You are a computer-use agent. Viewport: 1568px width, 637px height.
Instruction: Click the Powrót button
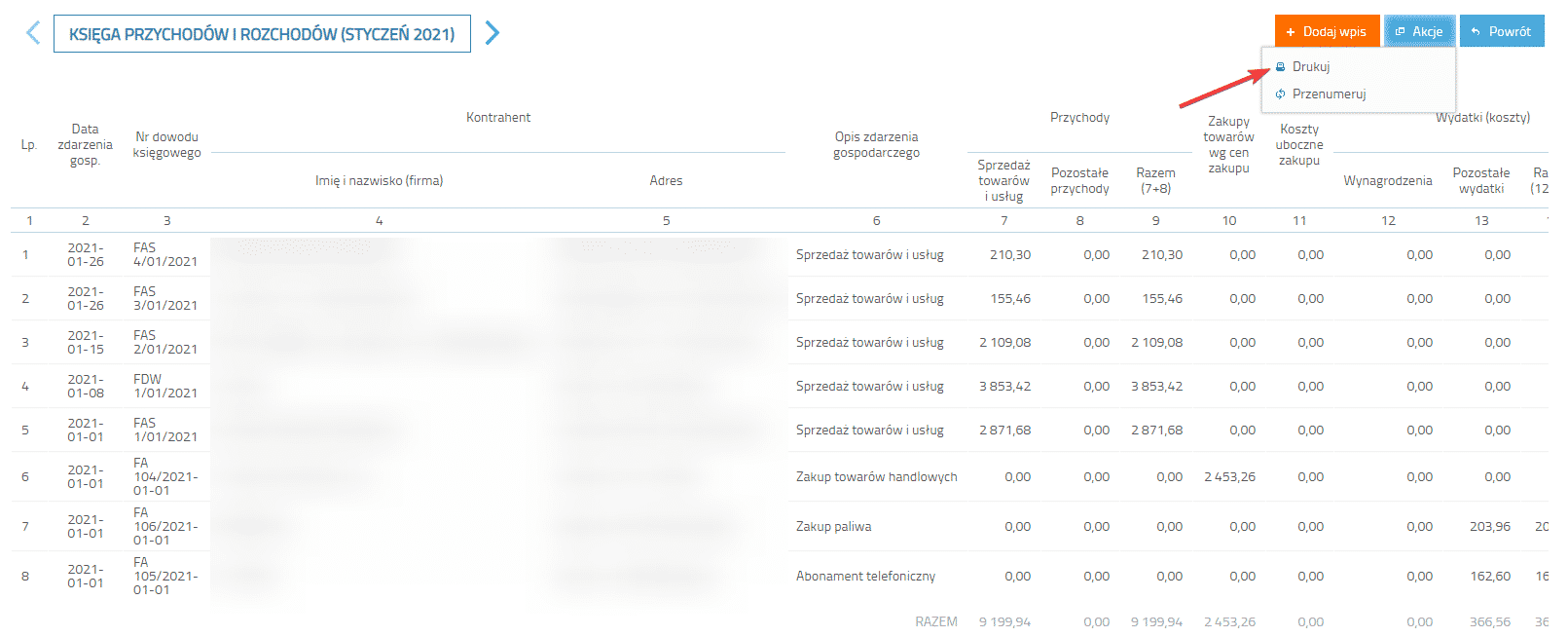click(x=1502, y=31)
